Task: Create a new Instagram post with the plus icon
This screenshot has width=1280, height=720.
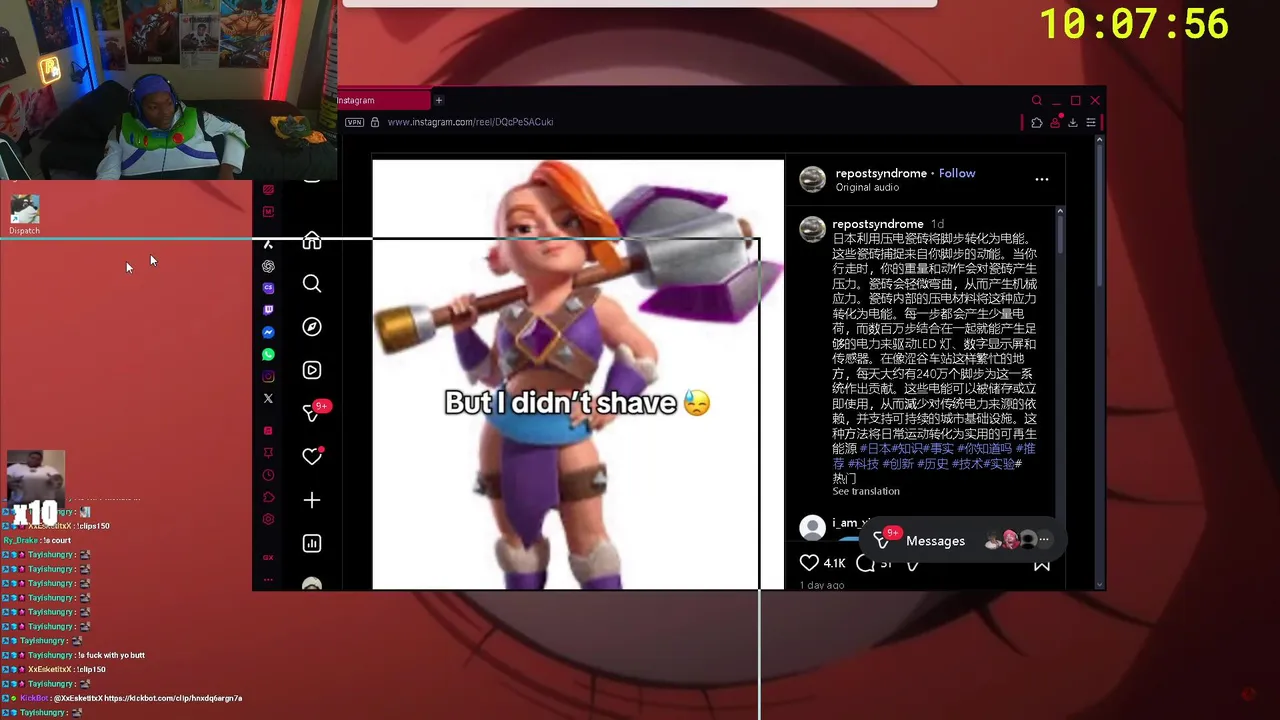Action: (x=312, y=500)
